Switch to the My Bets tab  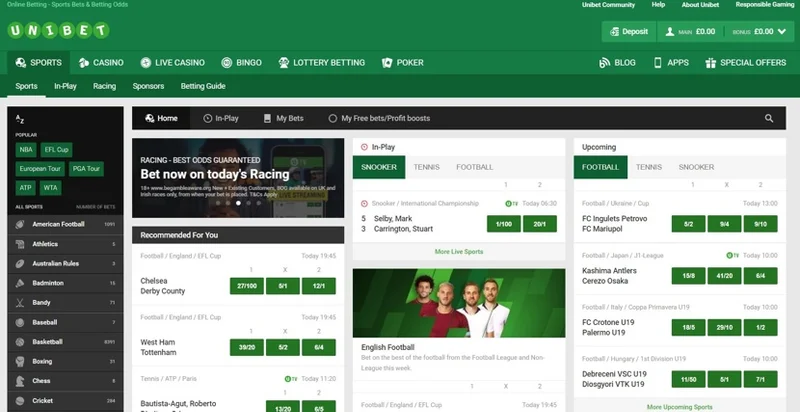pos(284,118)
